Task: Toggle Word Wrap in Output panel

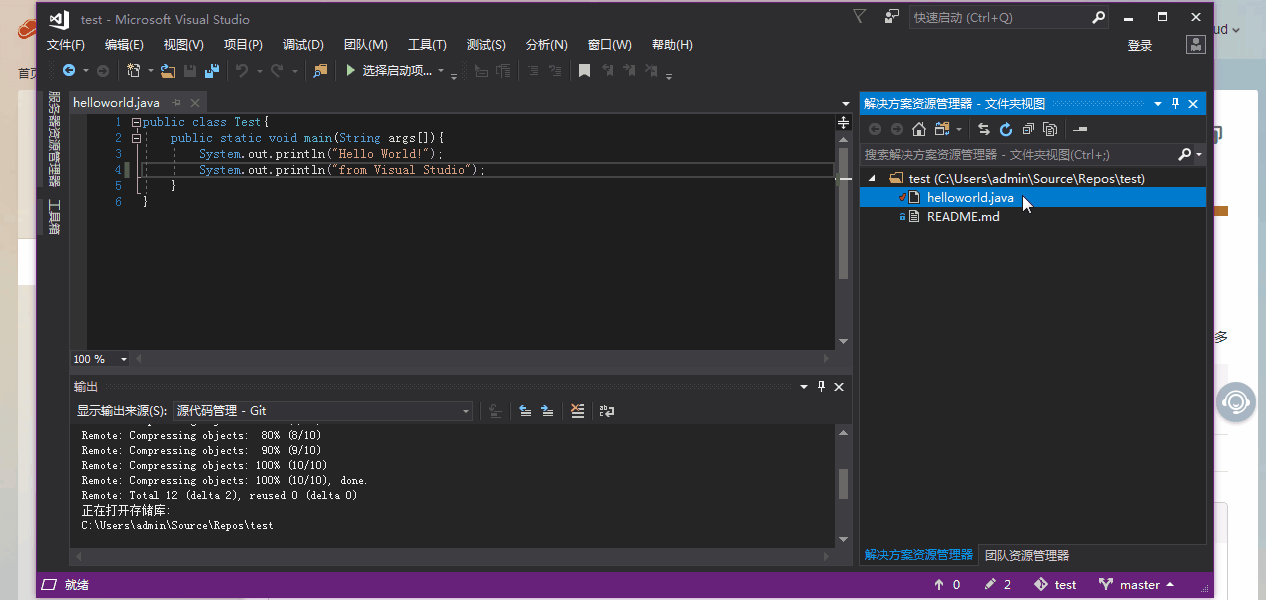Action: click(606, 410)
